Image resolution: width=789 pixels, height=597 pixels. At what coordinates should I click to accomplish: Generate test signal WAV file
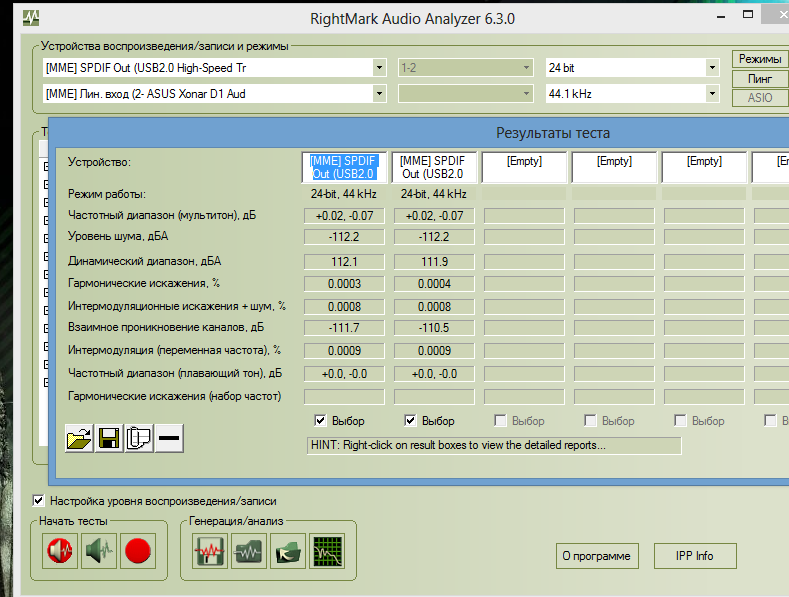pyautogui.click(x=210, y=551)
